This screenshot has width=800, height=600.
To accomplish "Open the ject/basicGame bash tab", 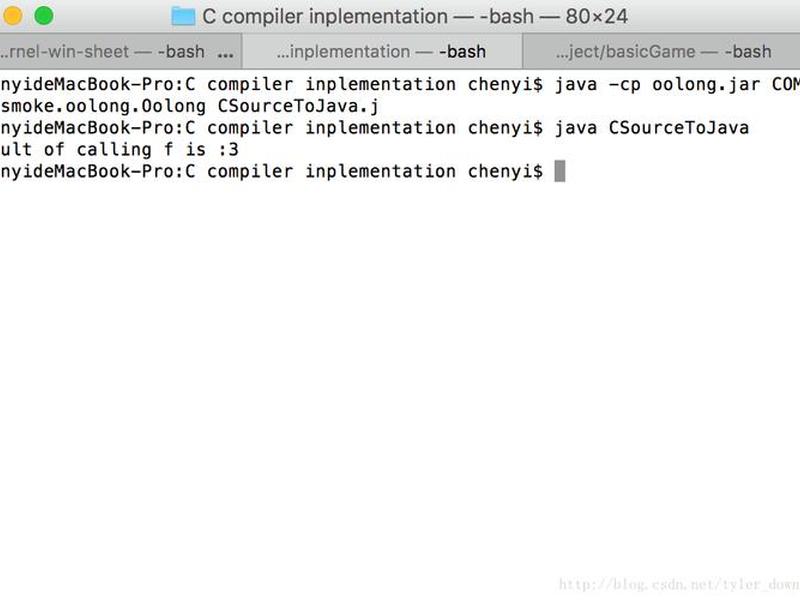I will (662, 52).
